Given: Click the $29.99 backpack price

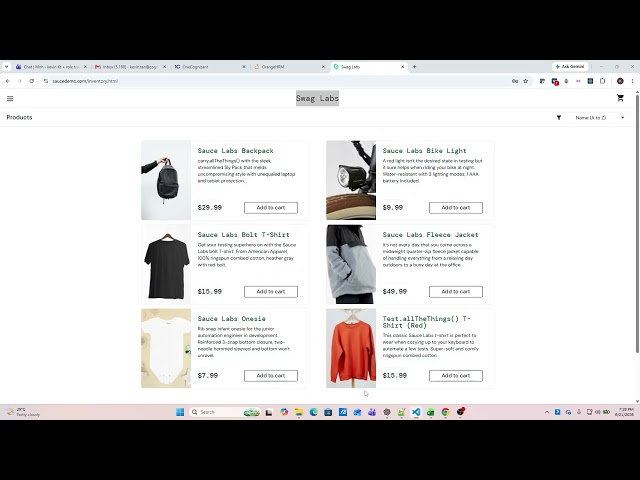Looking at the screenshot, I should click(x=210, y=208).
